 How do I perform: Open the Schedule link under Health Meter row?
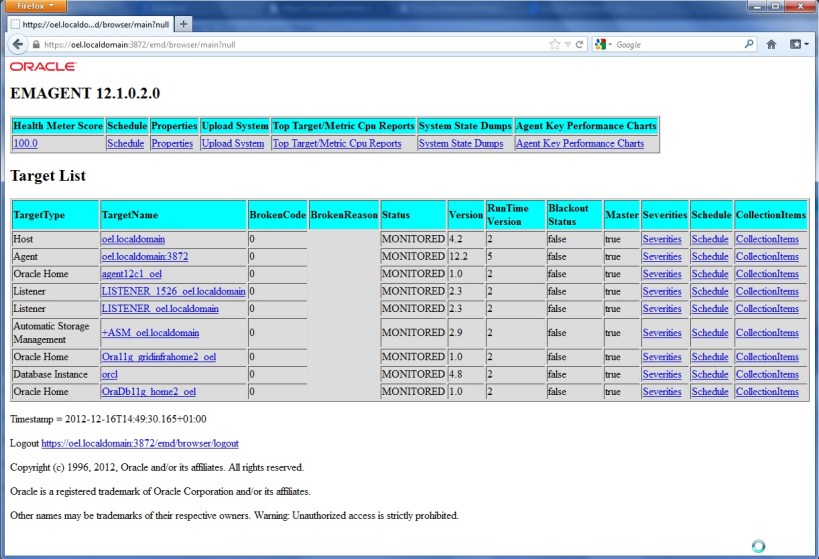point(125,143)
